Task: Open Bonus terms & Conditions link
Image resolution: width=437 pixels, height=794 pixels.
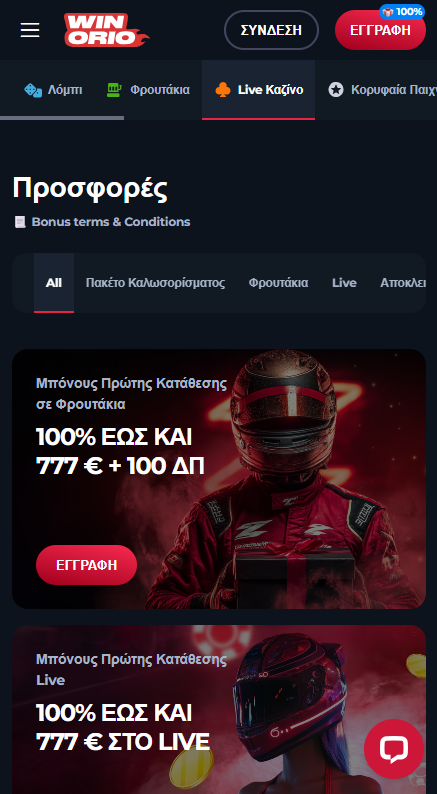Action: click(x=111, y=222)
